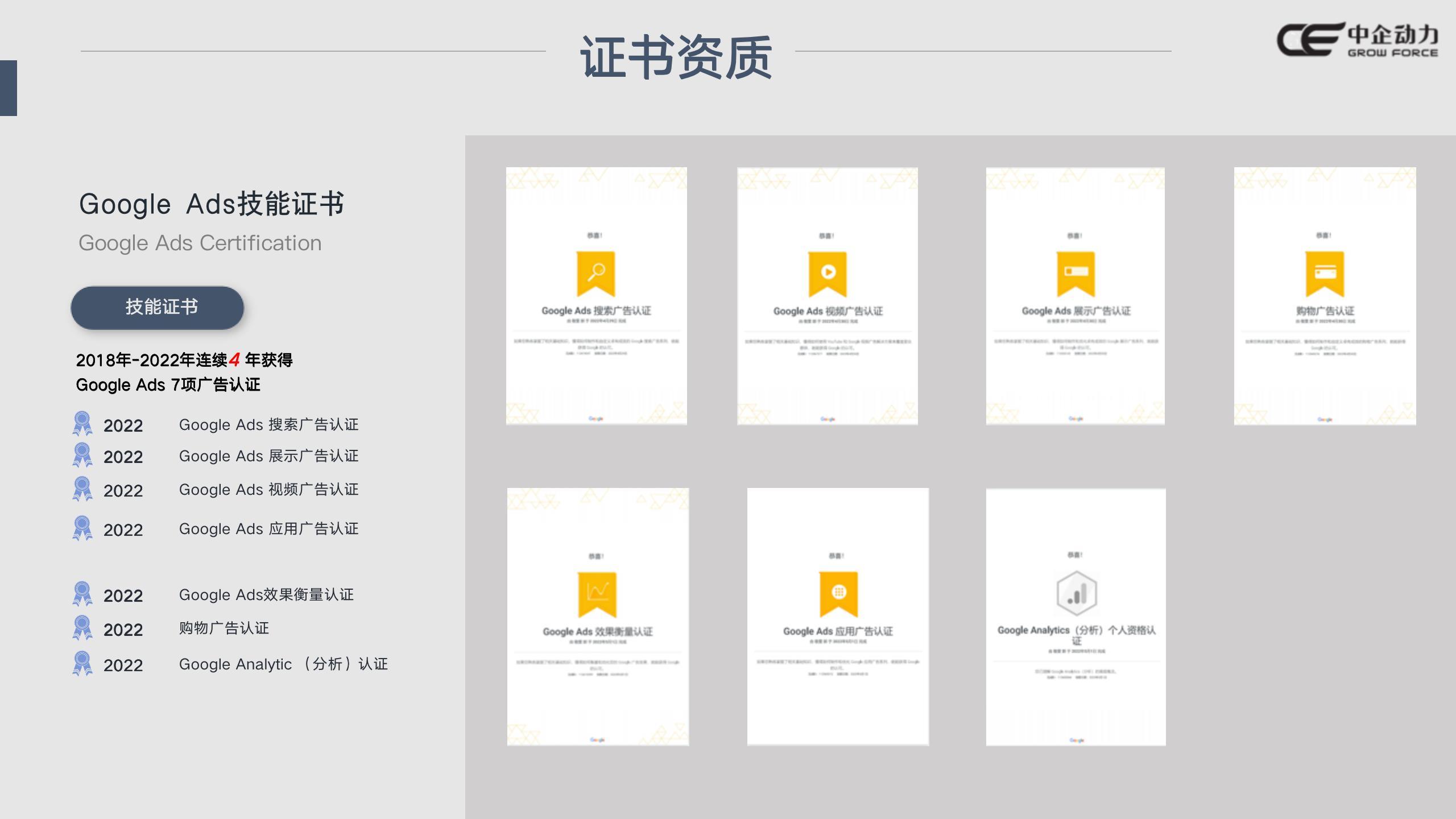Click the app grid badge on 应用广告 certificate
Screen dimensions: 1456x819
point(838,594)
